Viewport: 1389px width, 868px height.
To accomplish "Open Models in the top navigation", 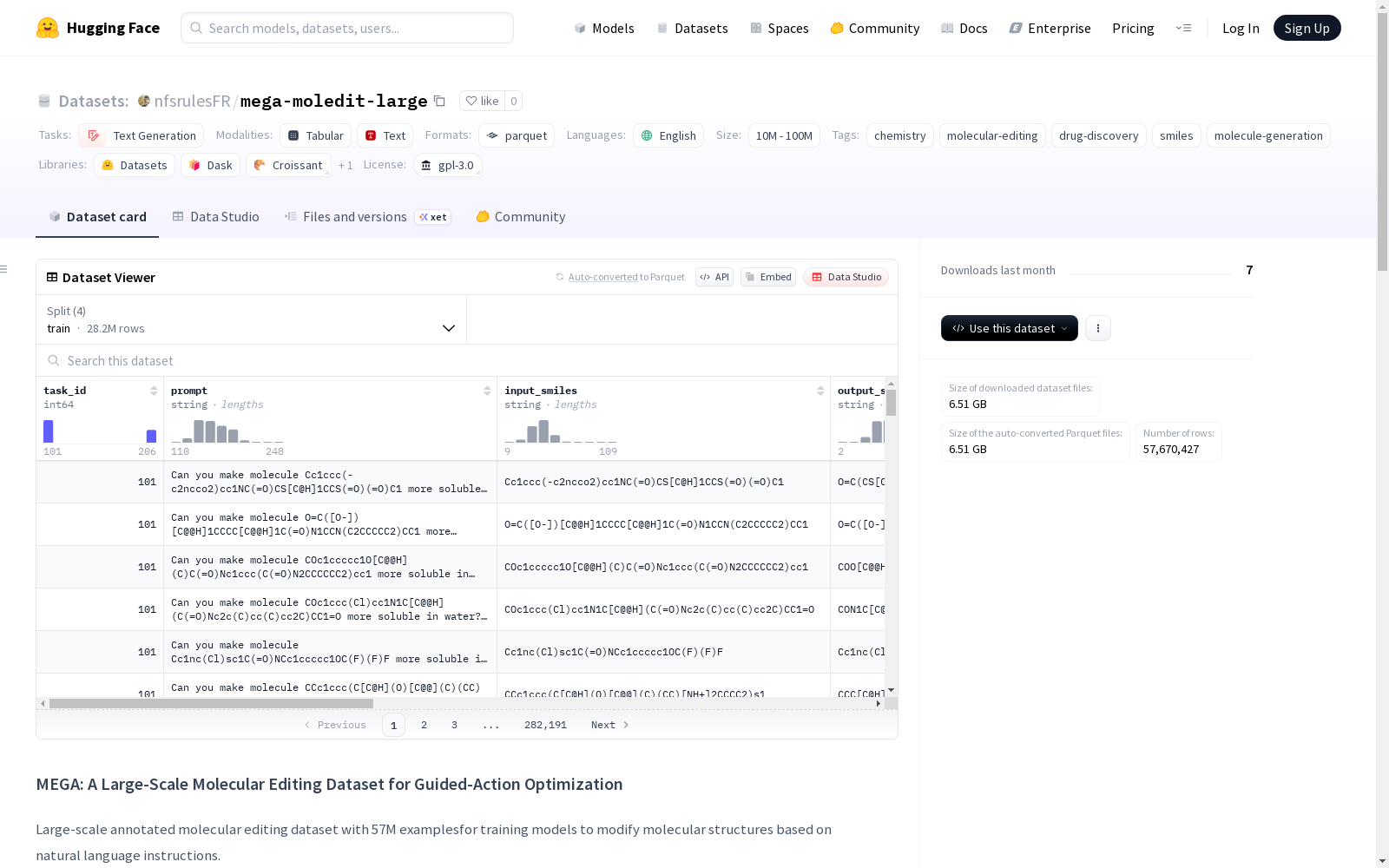I will coord(604,28).
